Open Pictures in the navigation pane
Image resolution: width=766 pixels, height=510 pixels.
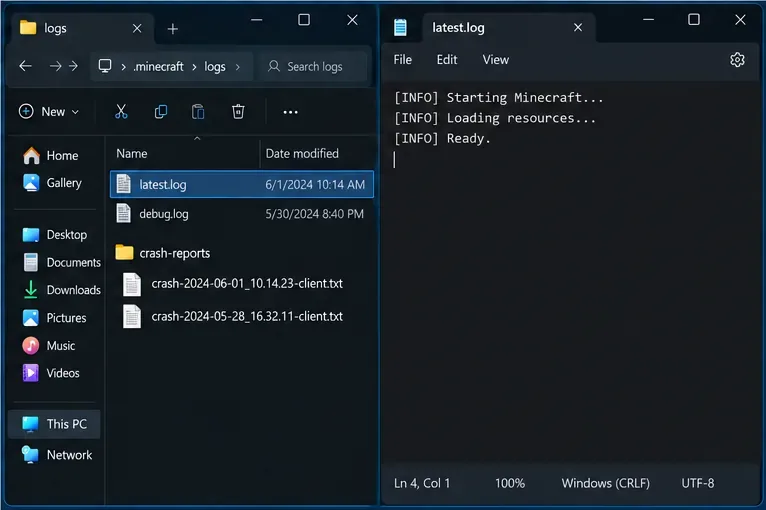click(x=54, y=318)
